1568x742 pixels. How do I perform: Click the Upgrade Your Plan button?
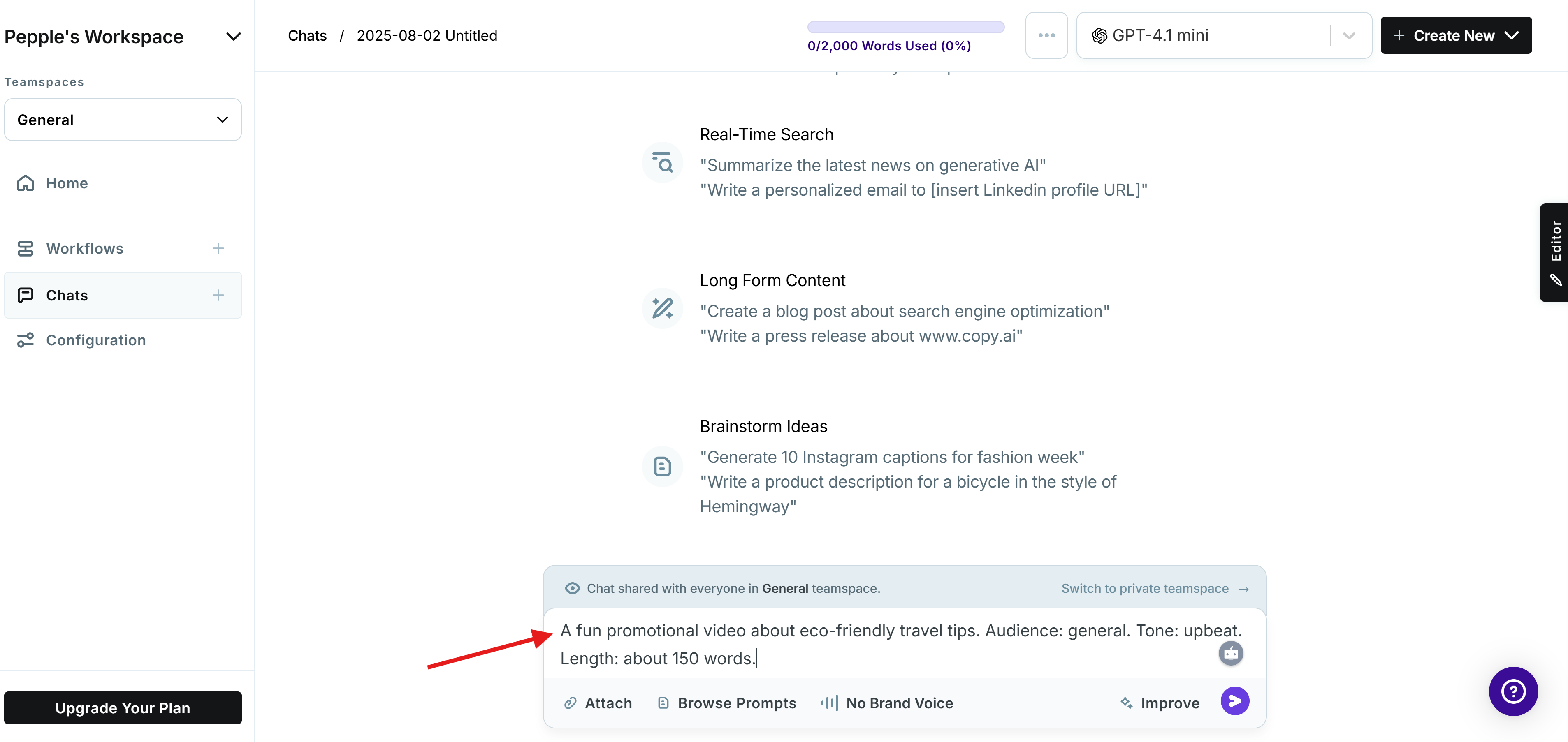122,708
